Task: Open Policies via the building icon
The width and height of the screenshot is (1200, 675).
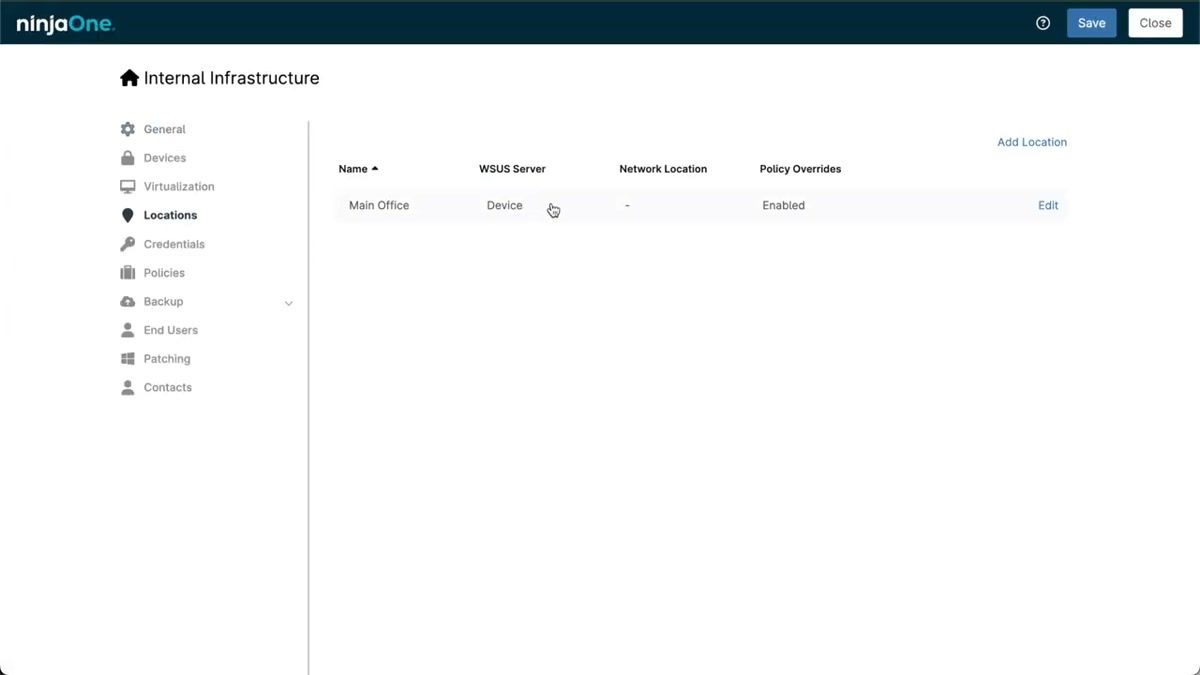Action: (x=127, y=272)
